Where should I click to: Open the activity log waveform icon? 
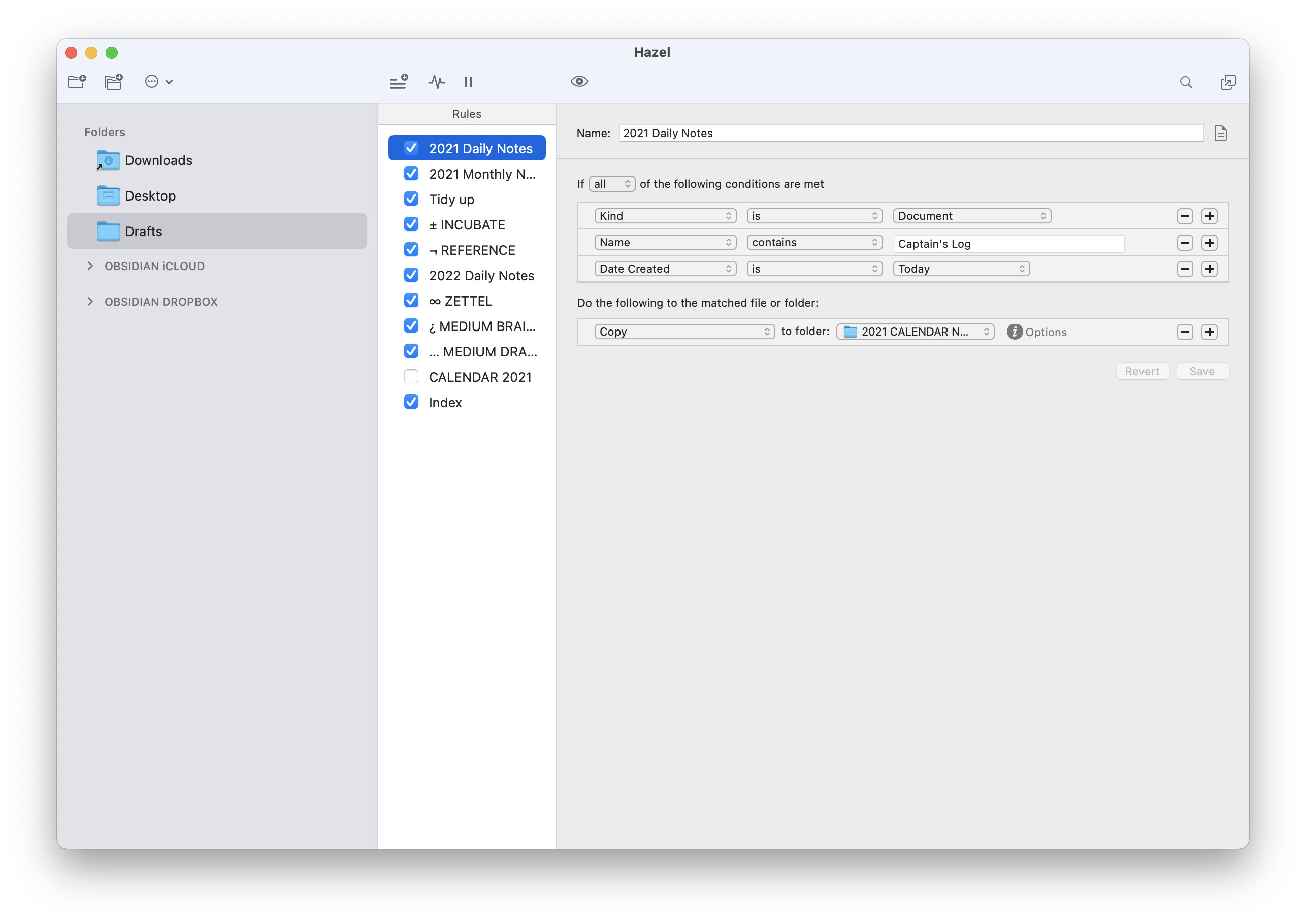click(436, 81)
